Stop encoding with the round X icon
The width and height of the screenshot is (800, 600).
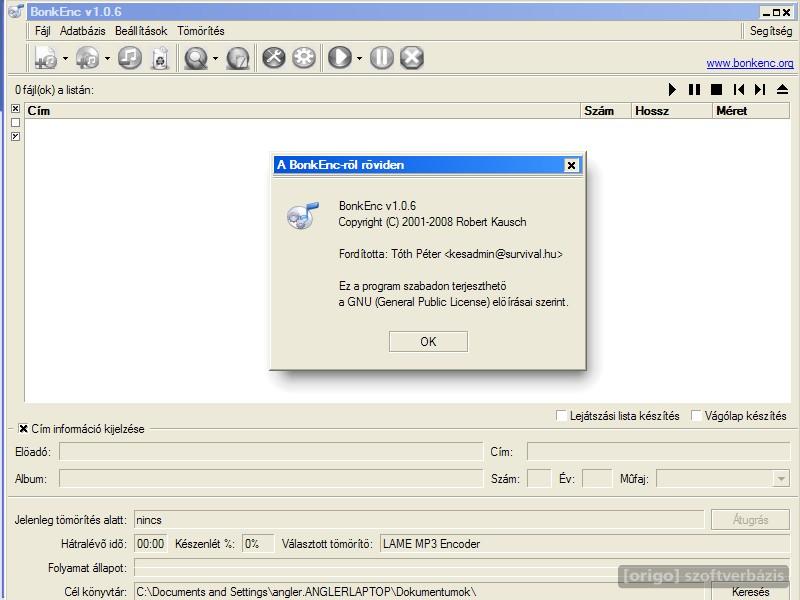pyautogui.click(x=412, y=57)
